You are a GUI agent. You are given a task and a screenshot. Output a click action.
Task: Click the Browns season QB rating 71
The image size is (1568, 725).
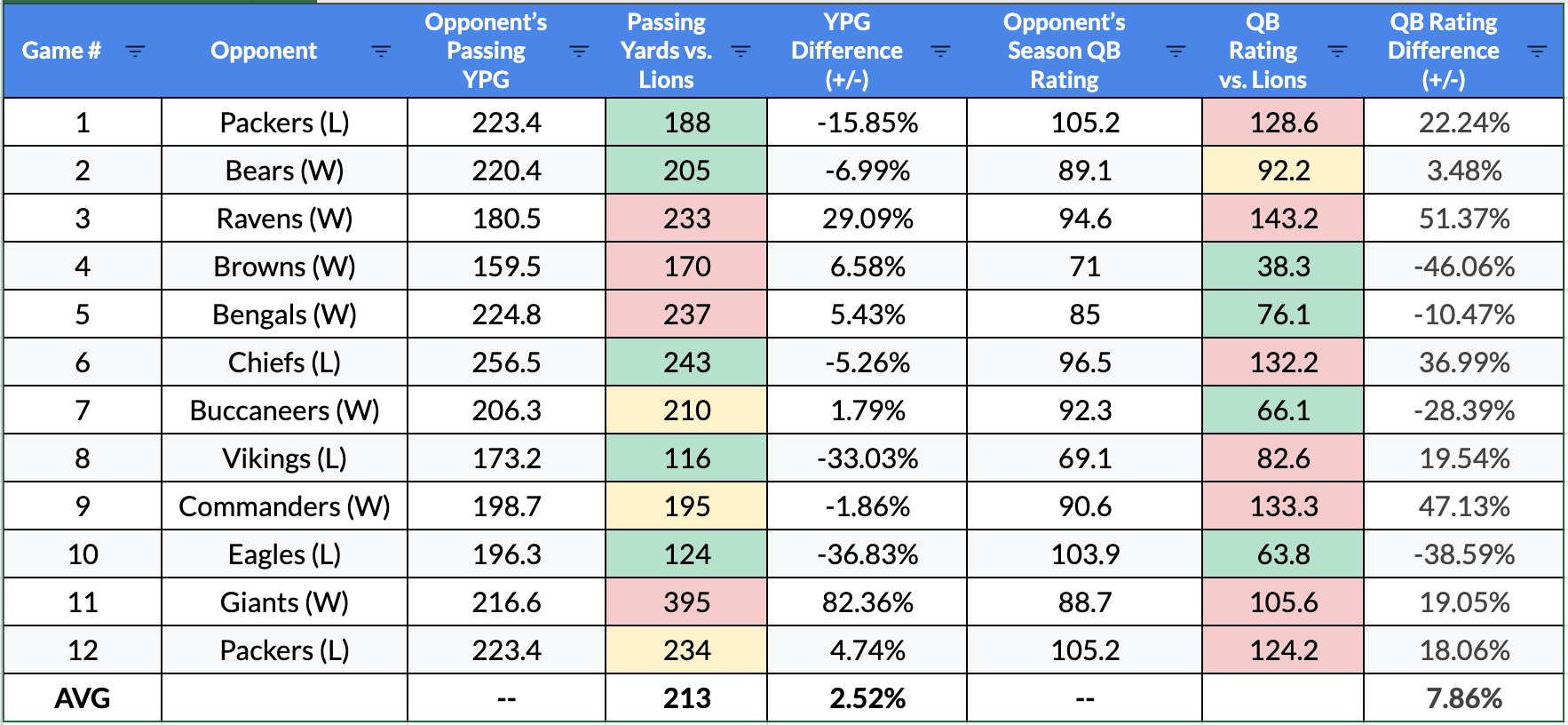coord(1084,267)
